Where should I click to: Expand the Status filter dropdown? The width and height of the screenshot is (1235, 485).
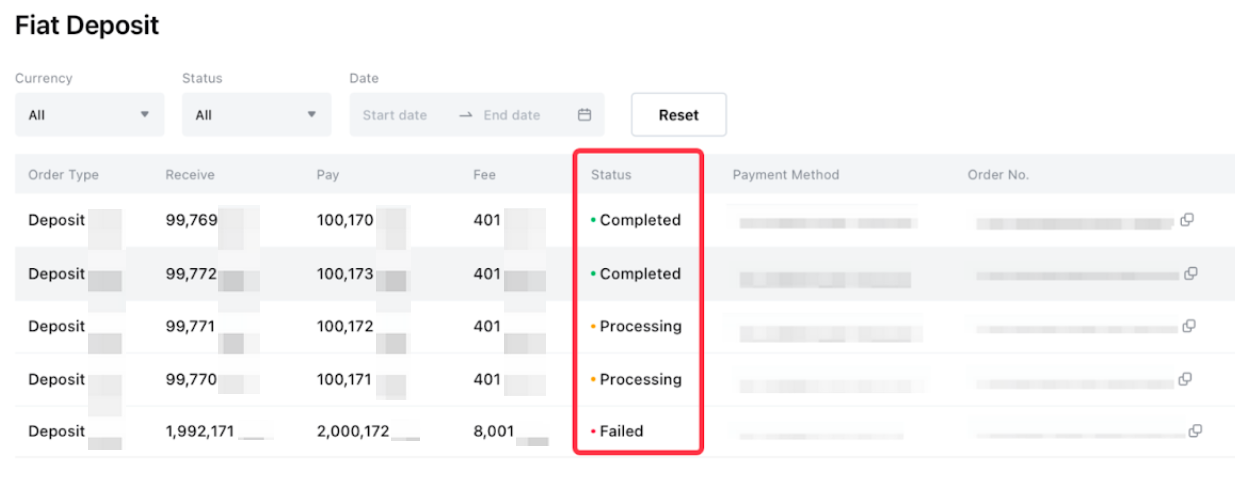(x=256, y=115)
